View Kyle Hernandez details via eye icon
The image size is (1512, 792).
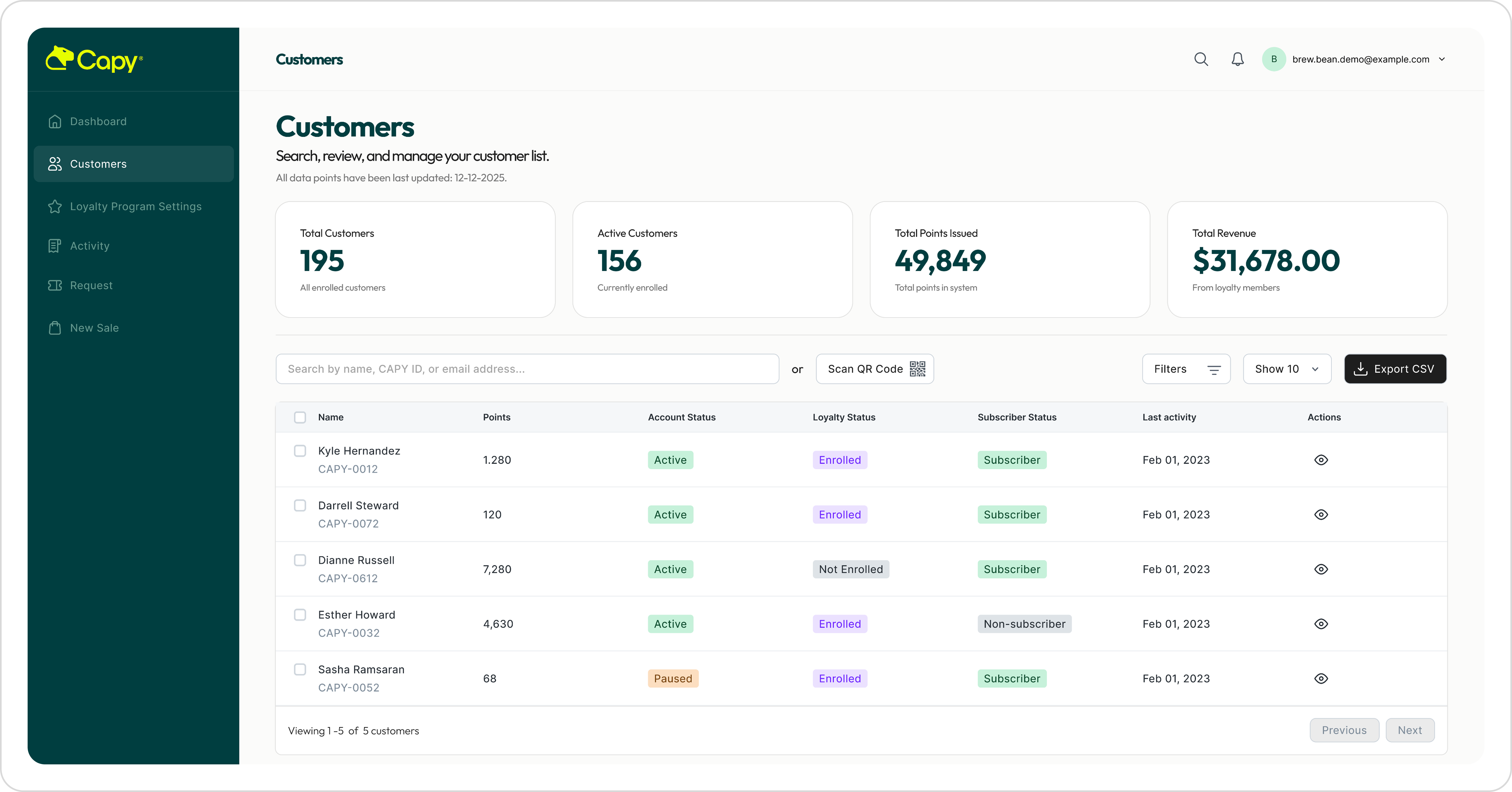pyautogui.click(x=1321, y=460)
